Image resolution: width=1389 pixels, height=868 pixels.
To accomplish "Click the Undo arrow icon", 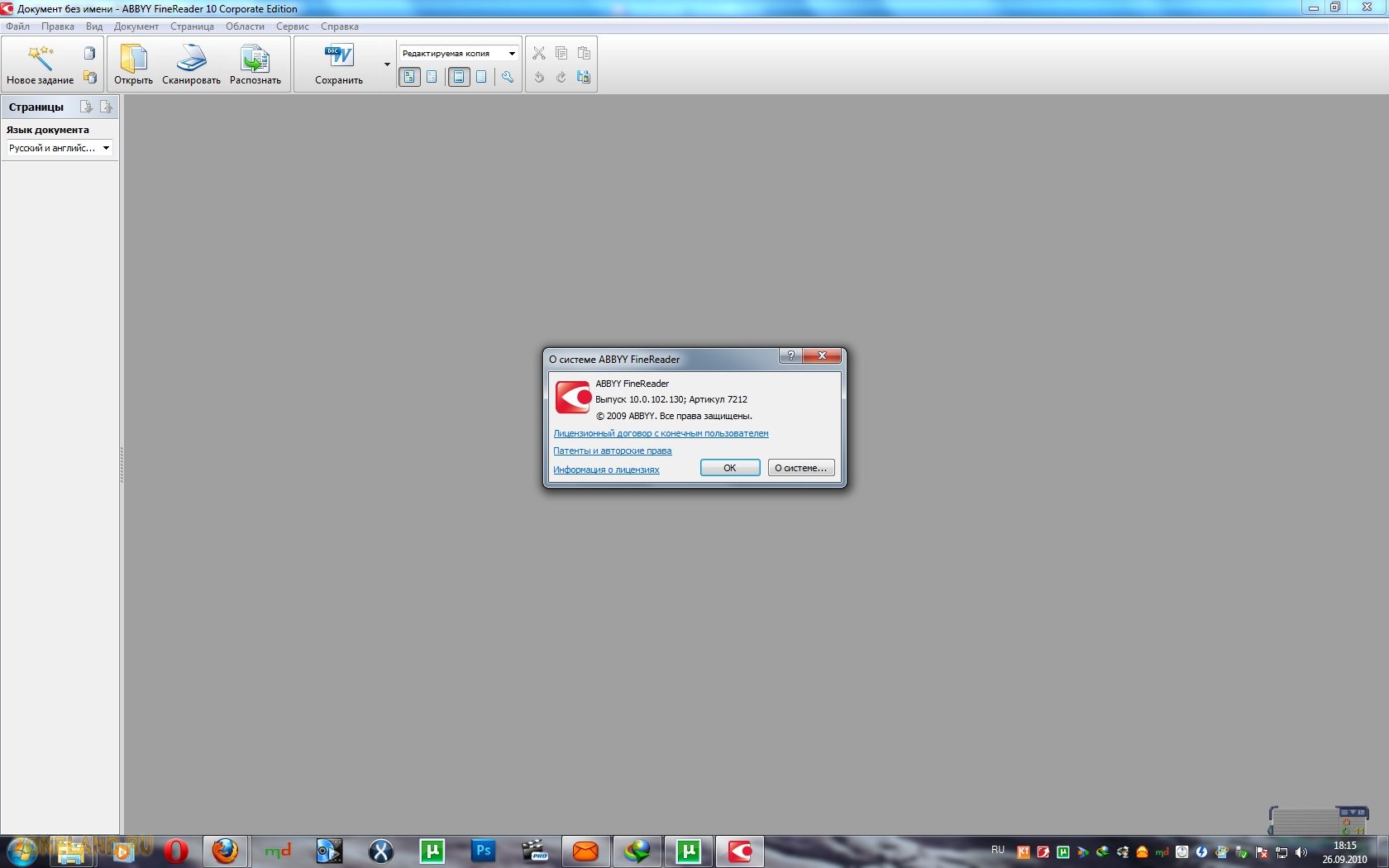I will (x=539, y=77).
